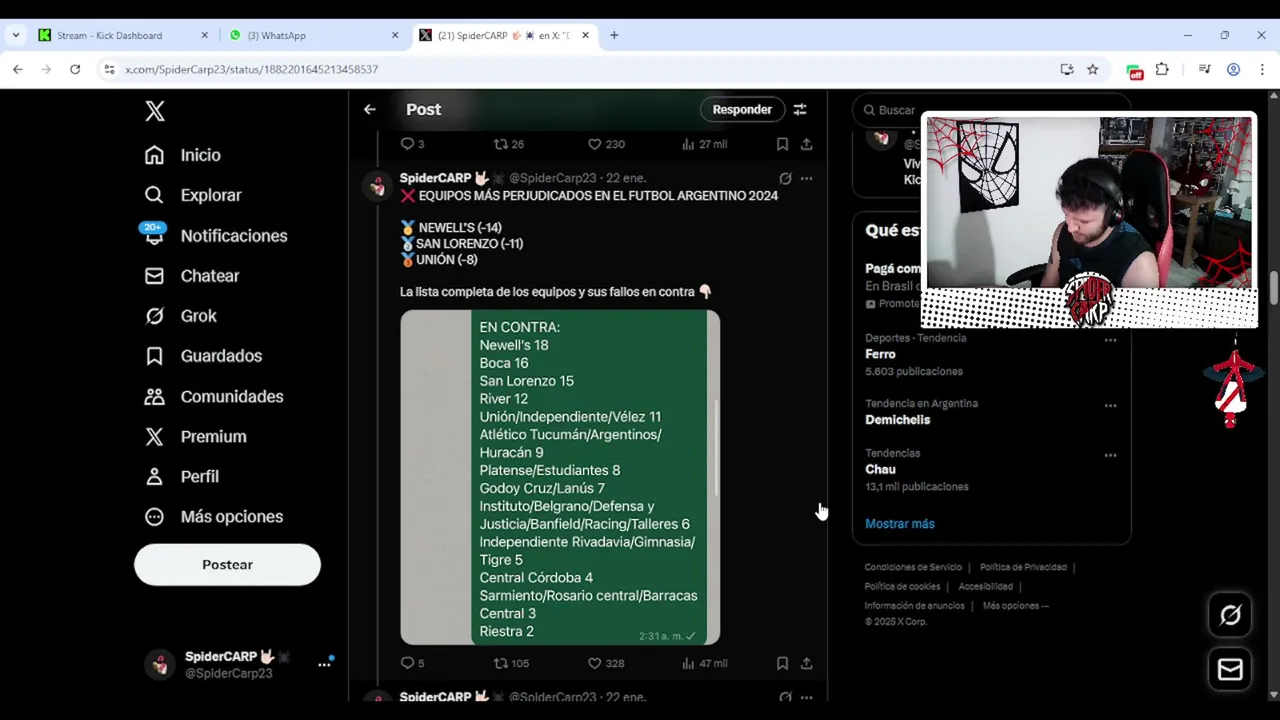
Task: Reply to the post with 5 comments
Action: 412,663
